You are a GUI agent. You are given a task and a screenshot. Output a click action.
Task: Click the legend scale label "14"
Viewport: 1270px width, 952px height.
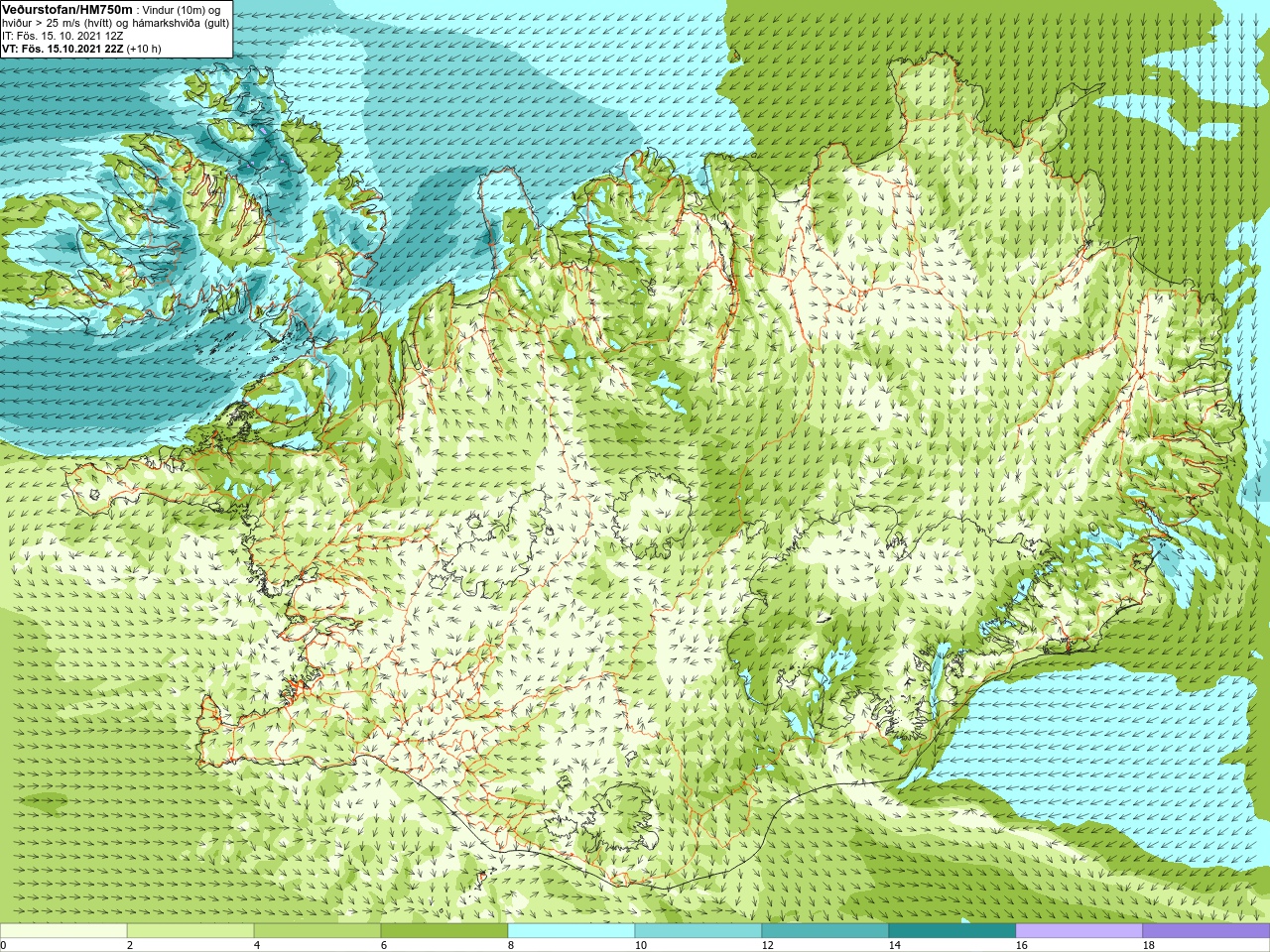click(x=895, y=946)
